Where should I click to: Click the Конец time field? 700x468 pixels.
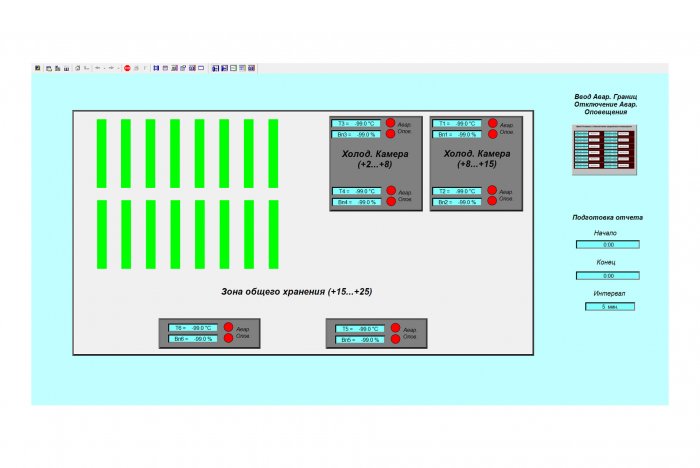tap(608, 276)
